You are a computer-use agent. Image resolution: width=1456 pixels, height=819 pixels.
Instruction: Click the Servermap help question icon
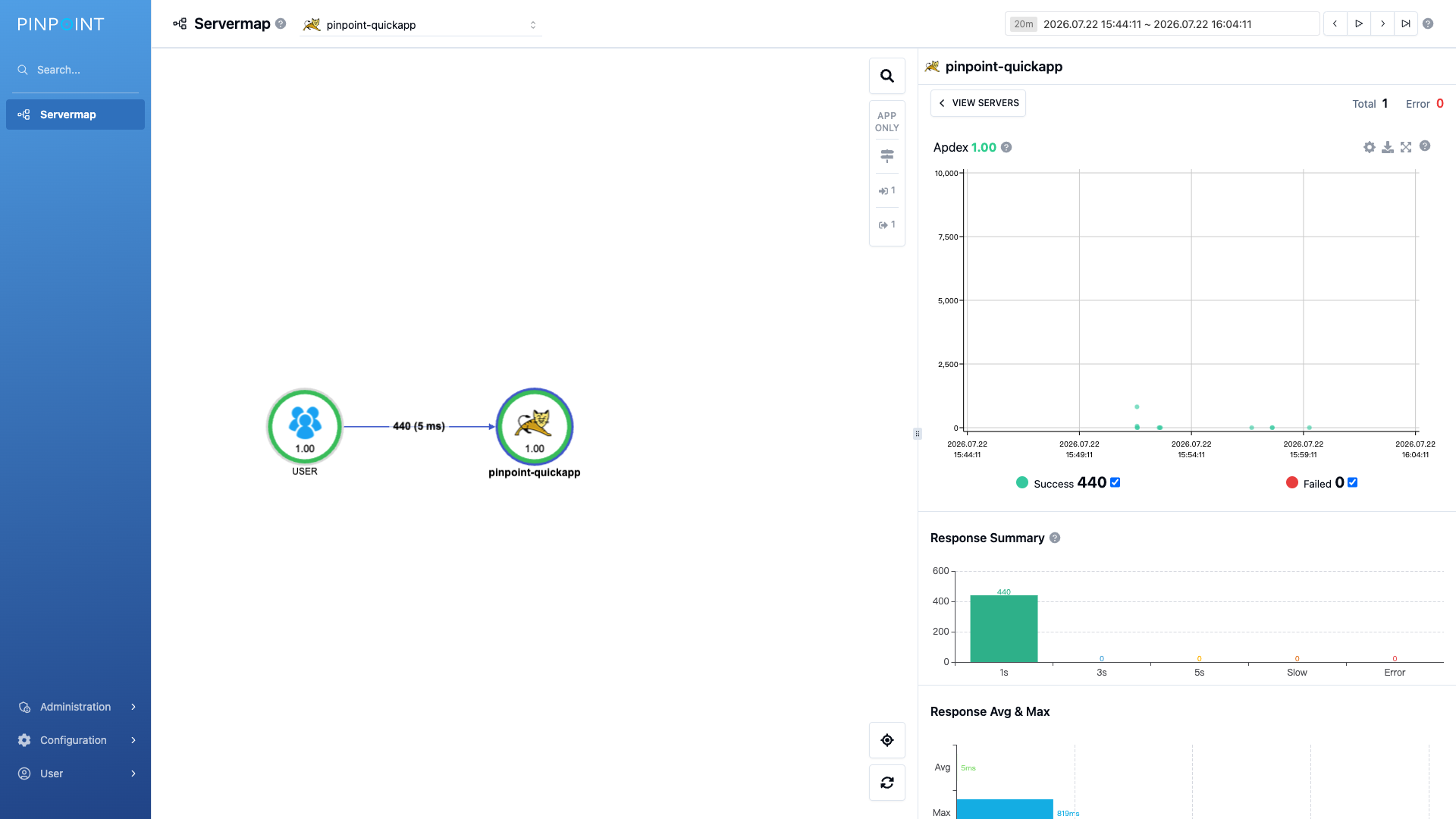(x=281, y=24)
